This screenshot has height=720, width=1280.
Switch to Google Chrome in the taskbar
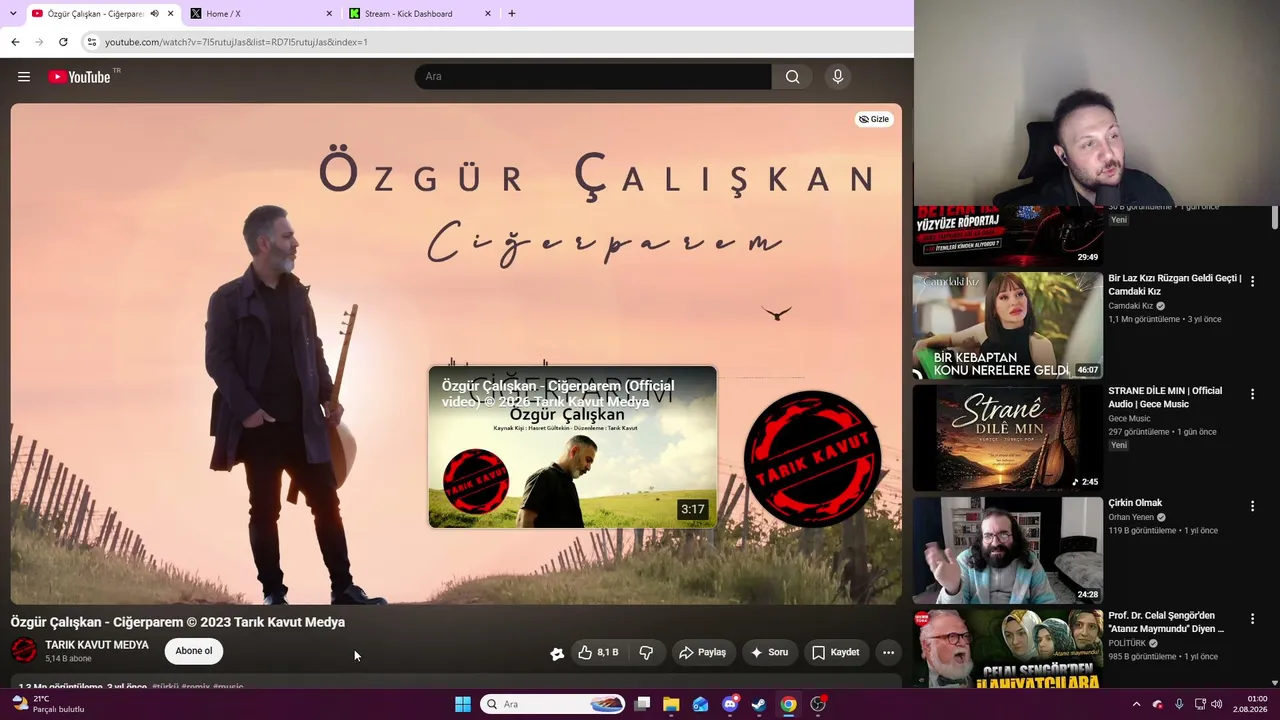click(x=788, y=704)
